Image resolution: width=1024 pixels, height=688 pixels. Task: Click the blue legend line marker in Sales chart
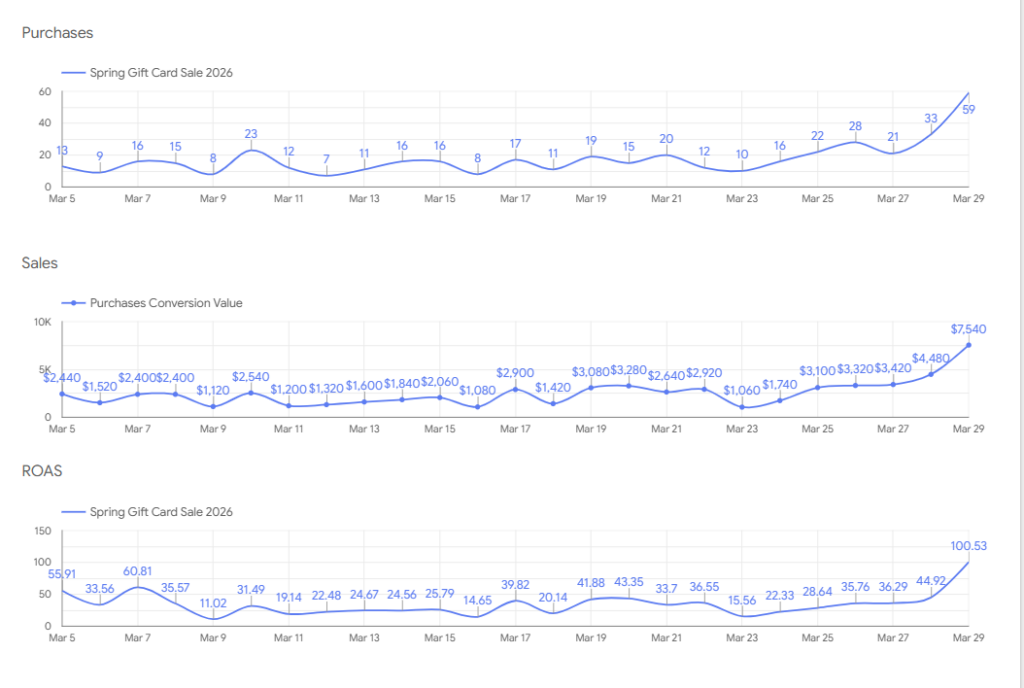[74, 302]
